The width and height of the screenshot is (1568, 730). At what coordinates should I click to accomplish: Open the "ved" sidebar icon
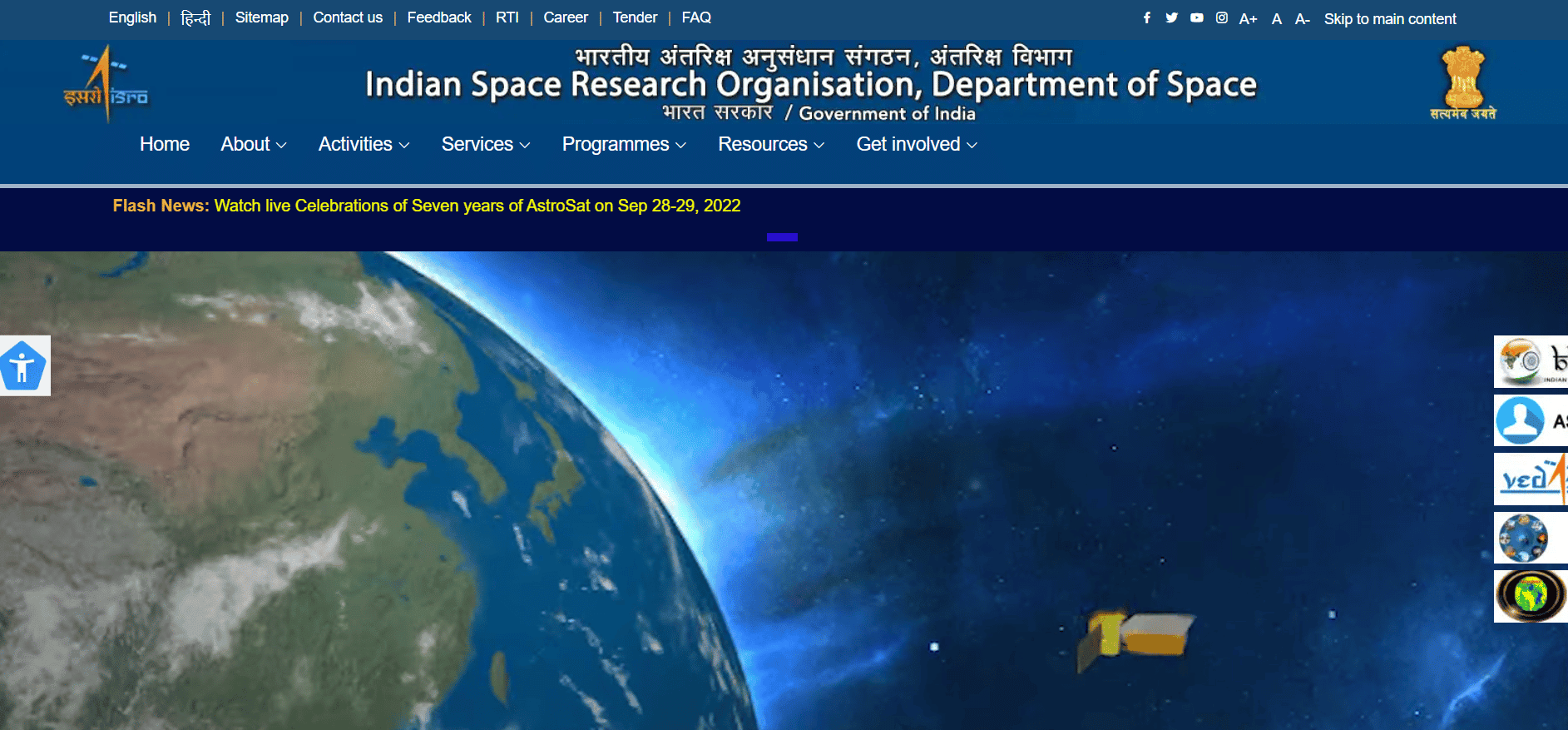(x=1531, y=479)
